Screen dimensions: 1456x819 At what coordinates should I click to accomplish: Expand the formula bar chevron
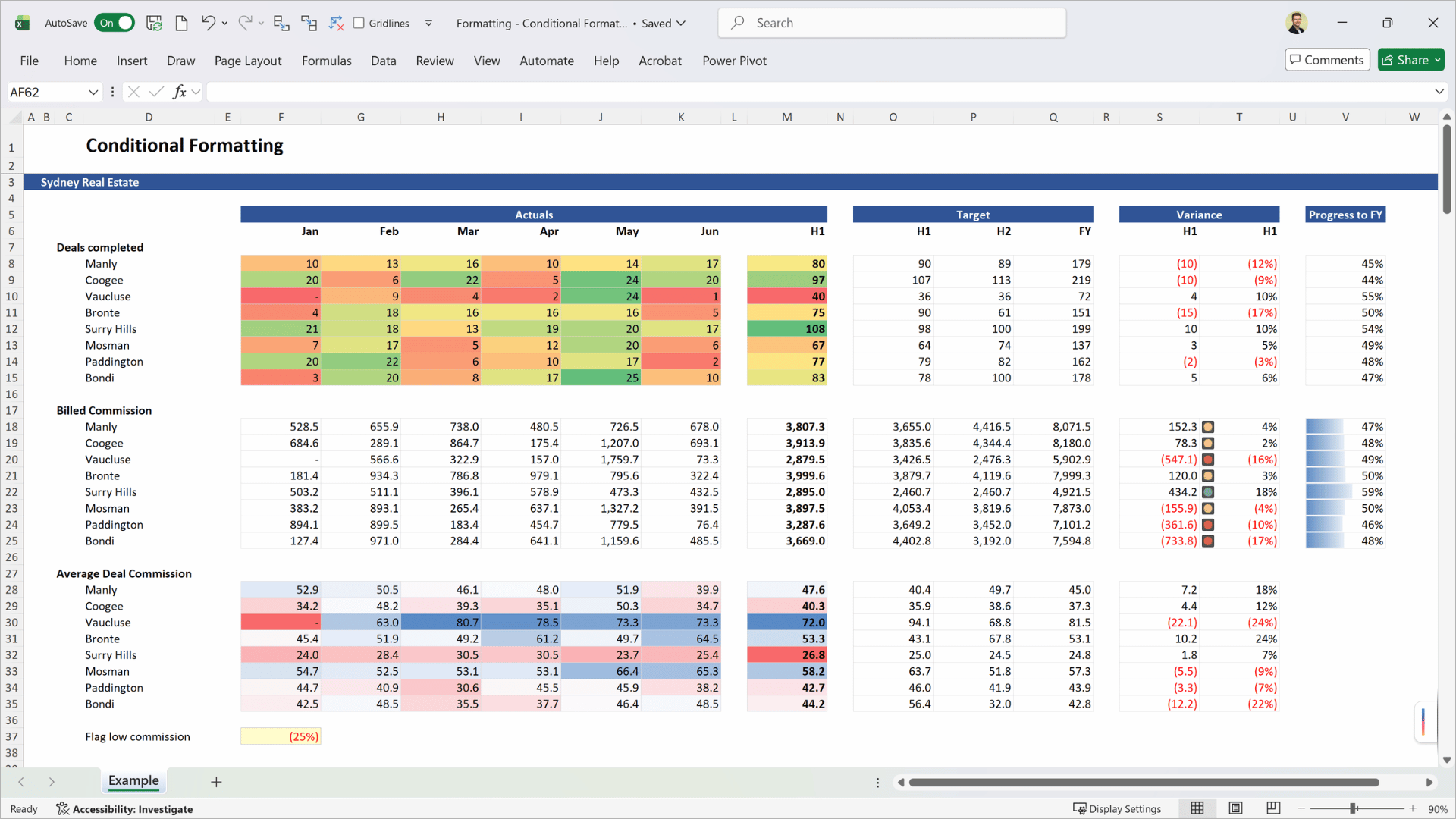pos(1439,92)
